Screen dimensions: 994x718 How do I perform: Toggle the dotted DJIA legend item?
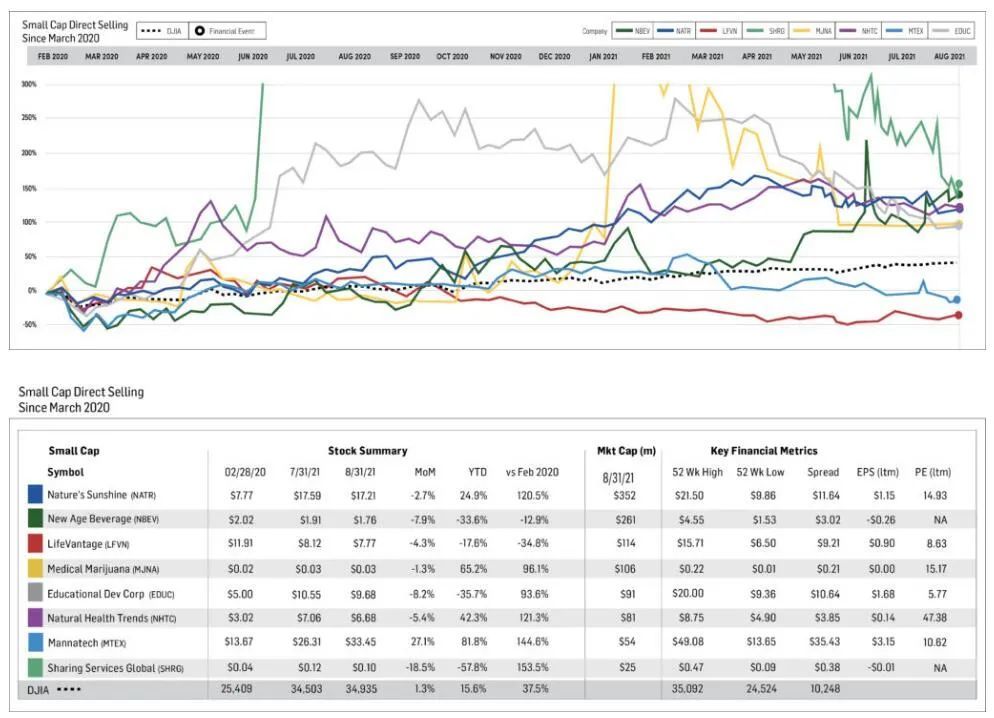click(x=162, y=31)
